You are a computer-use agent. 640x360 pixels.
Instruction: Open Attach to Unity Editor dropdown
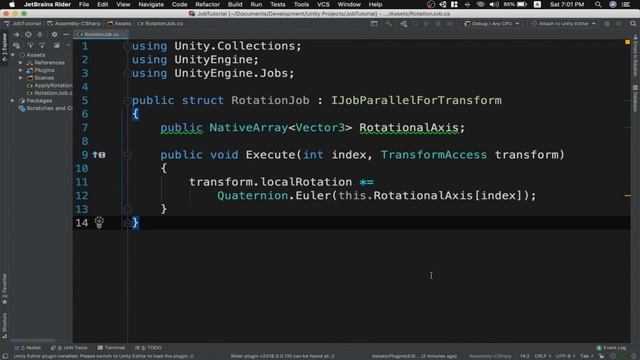(563, 24)
